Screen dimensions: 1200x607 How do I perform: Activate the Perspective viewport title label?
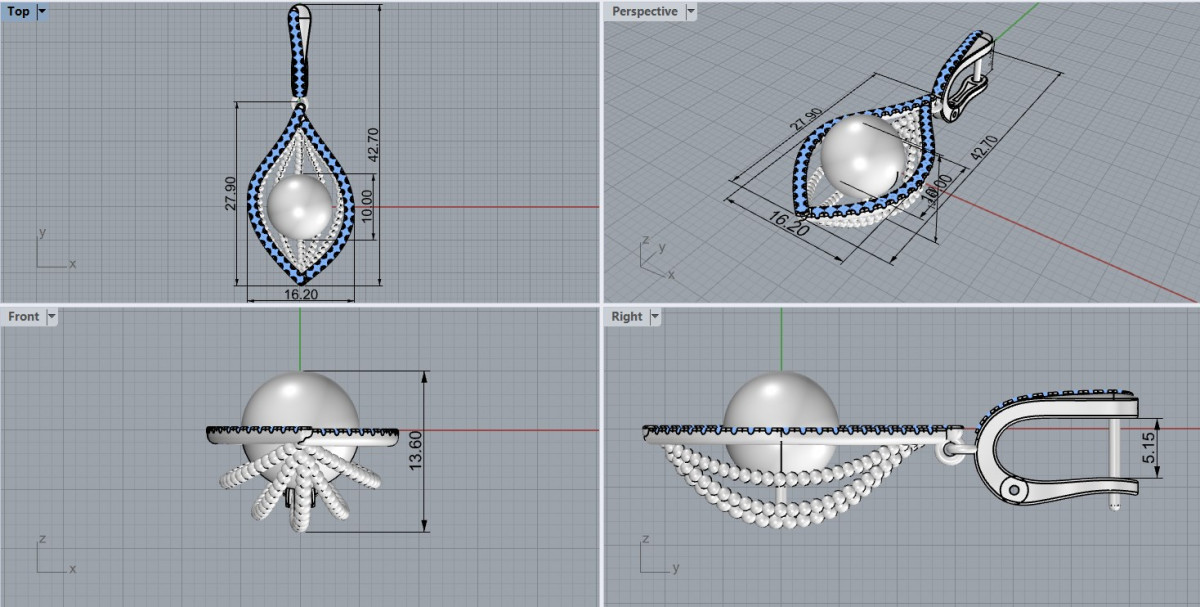coord(644,12)
